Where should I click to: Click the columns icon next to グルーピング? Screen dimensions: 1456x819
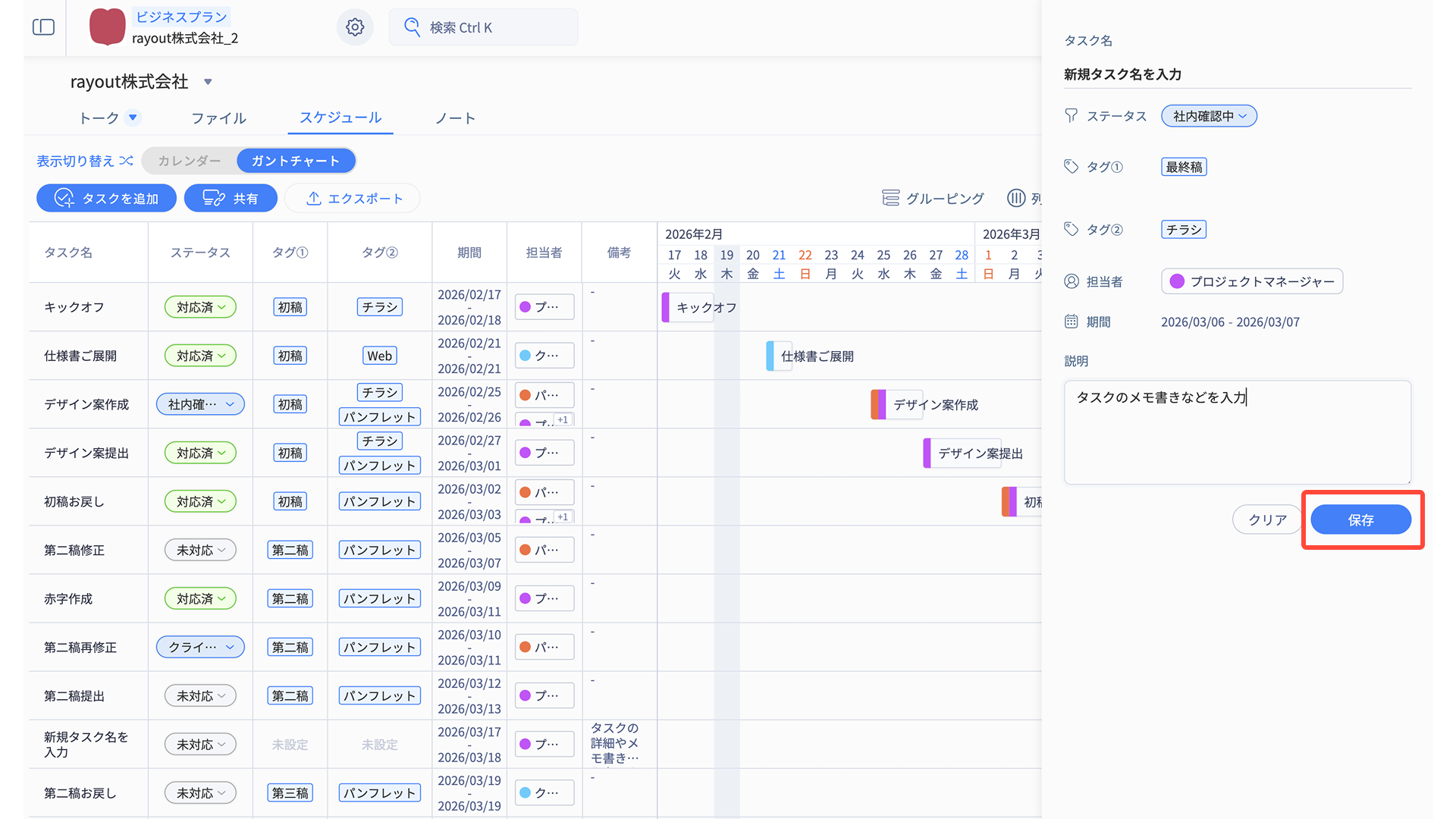coord(1015,198)
